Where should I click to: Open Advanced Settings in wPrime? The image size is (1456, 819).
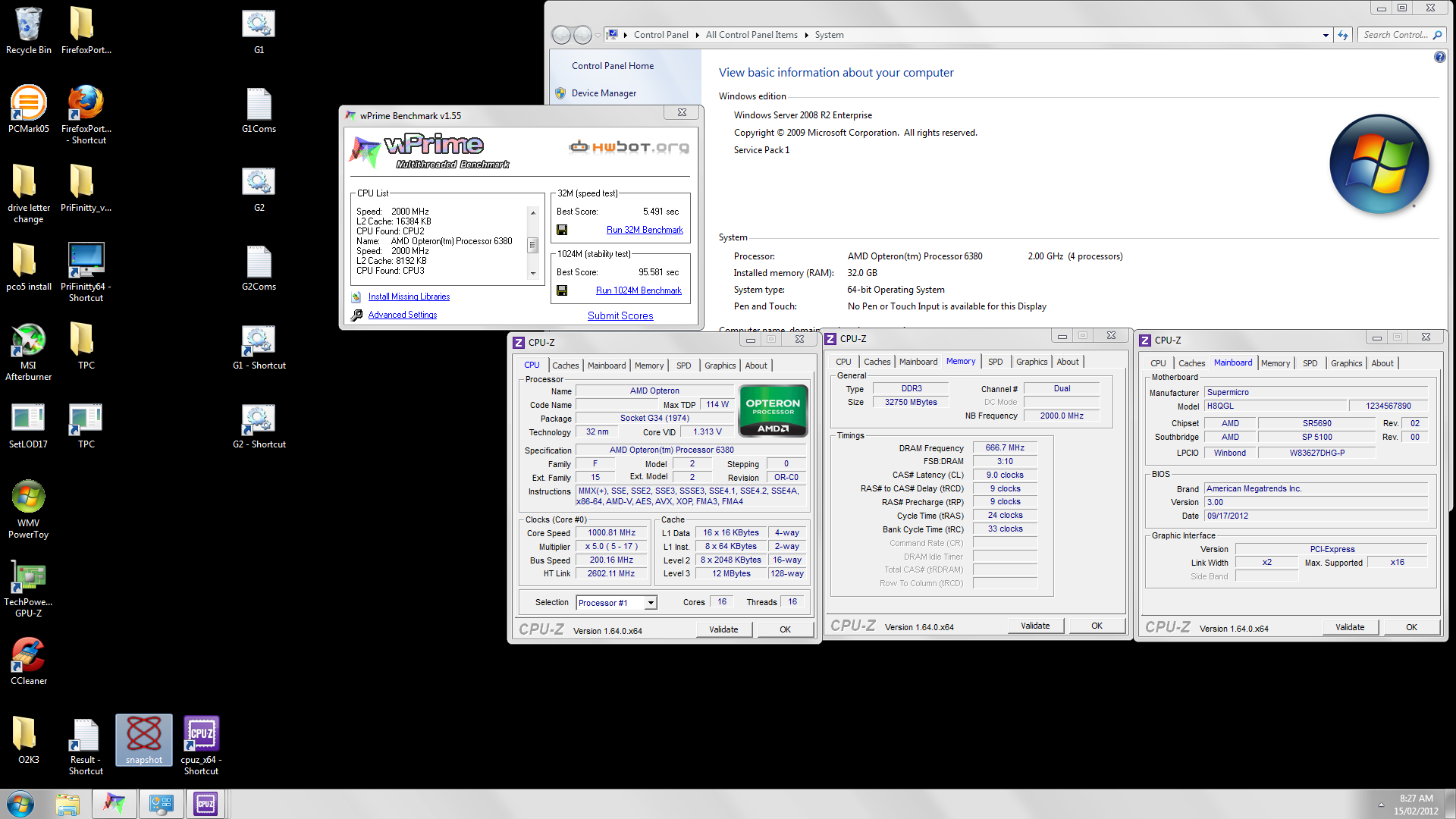click(x=403, y=315)
